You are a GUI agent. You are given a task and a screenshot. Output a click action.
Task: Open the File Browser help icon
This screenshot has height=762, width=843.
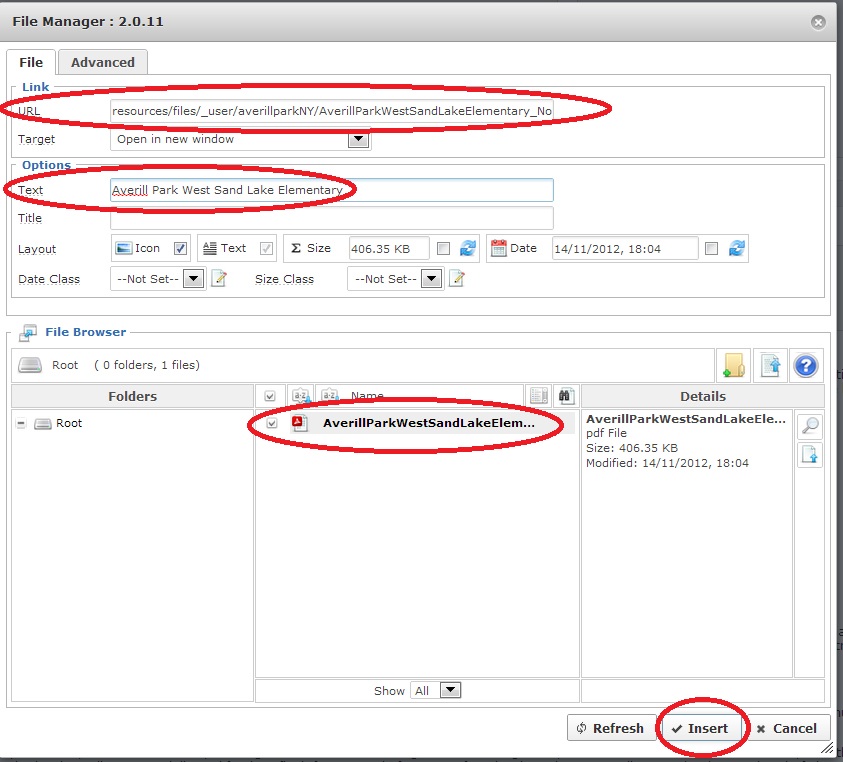tap(806, 365)
